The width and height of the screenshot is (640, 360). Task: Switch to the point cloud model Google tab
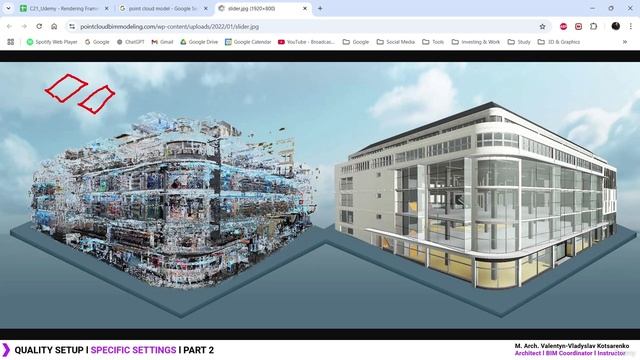[x=162, y=8]
